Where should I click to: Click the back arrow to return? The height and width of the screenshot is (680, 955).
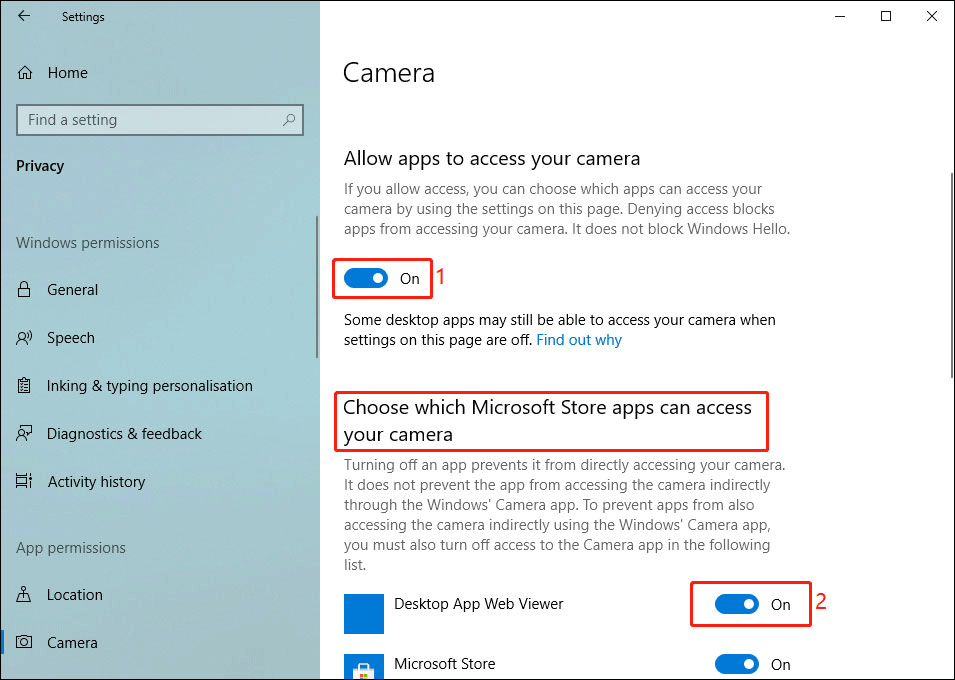point(23,16)
